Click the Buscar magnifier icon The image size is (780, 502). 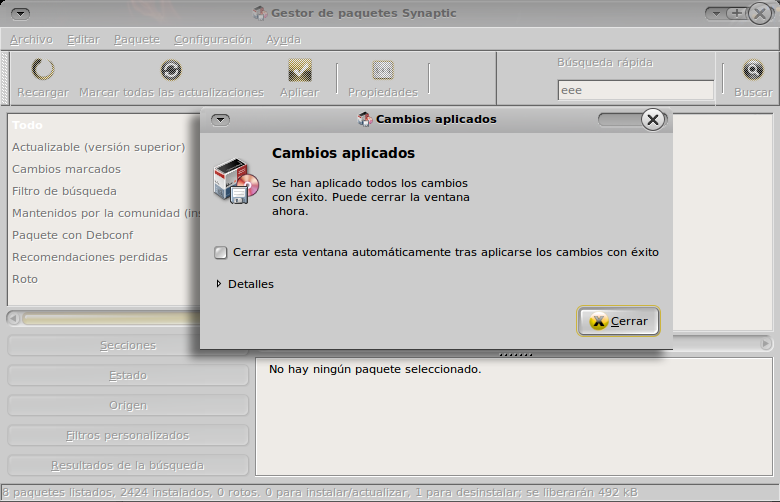(753, 70)
